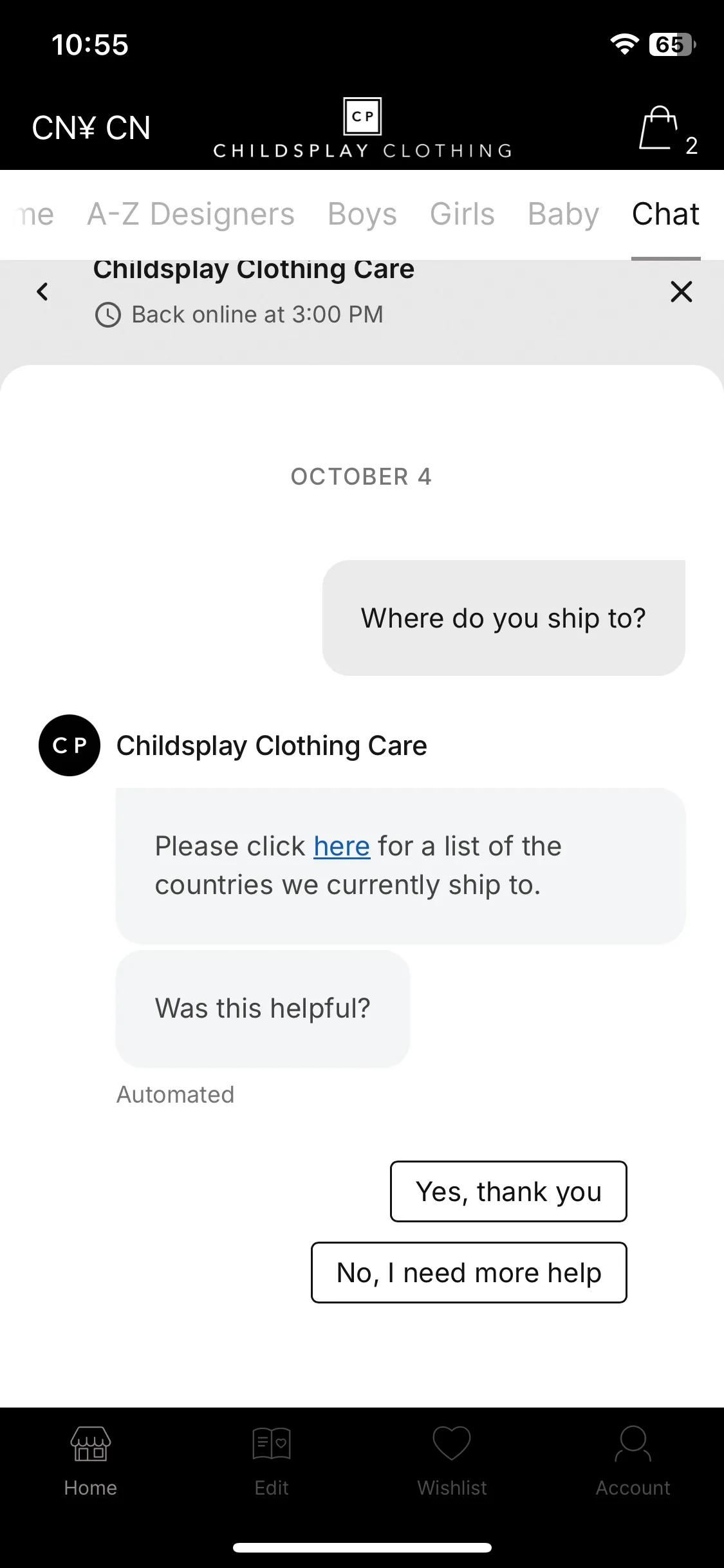The image size is (724, 1568).
Task: Open the Account profile icon
Action: coord(633,1443)
